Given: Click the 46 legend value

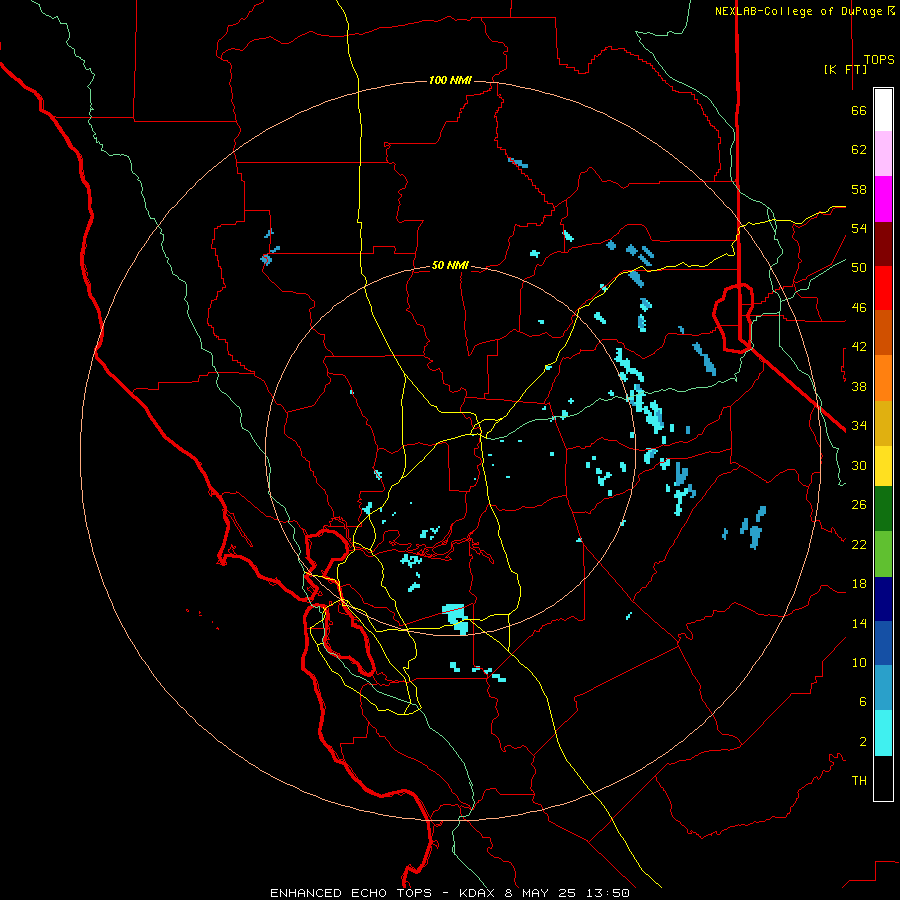Looking at the screenshot, I should tap(859, 308).
